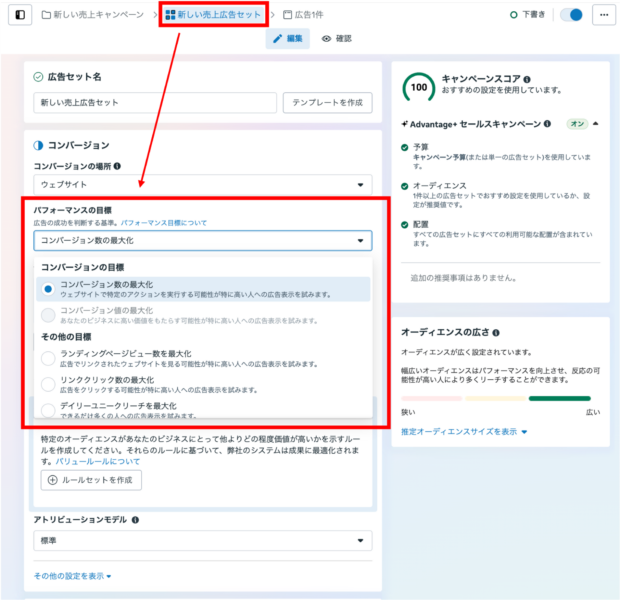Click the campaign score 100 circle

coord(418,88)
